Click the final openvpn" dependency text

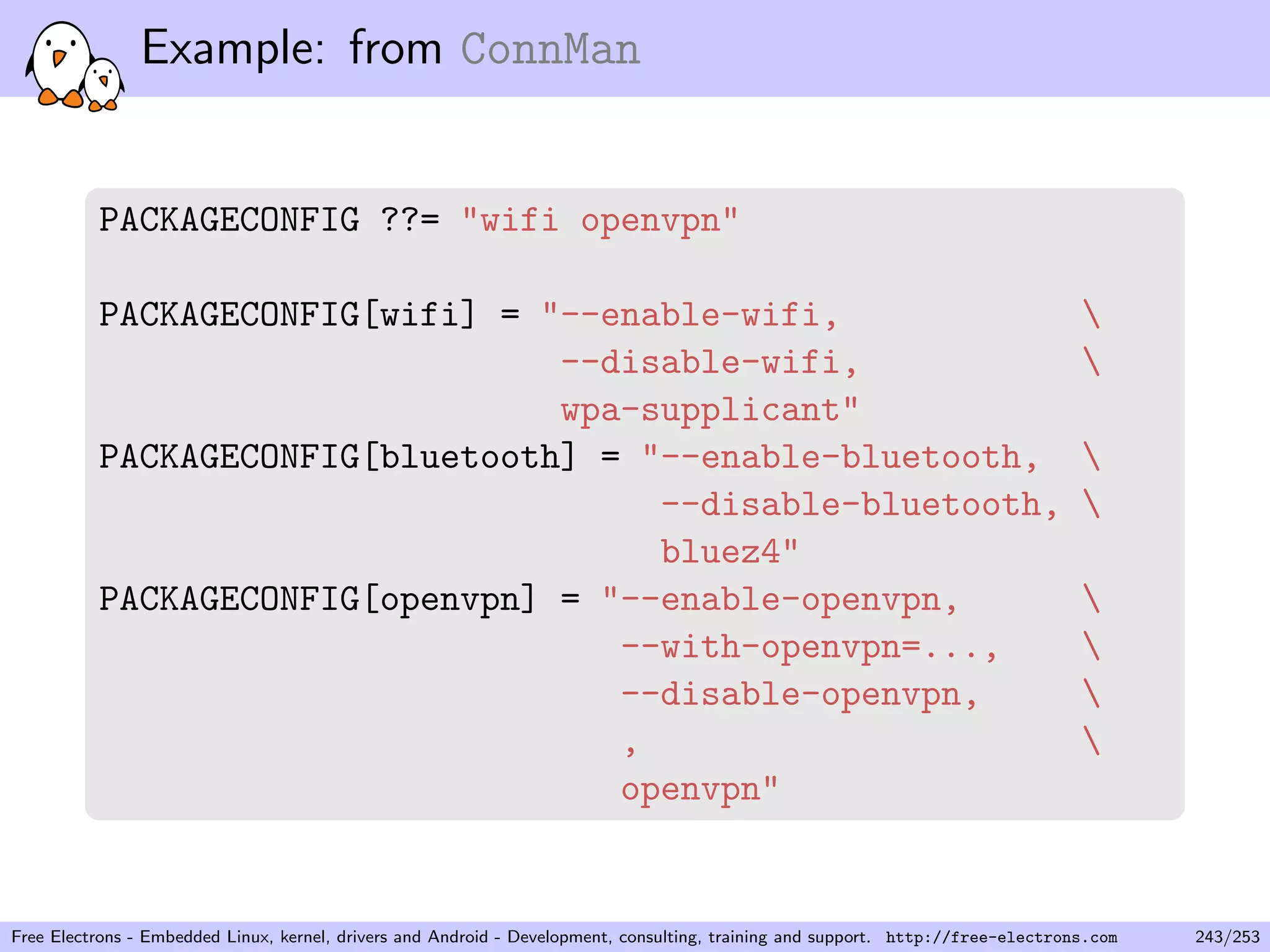click(699, 790)
